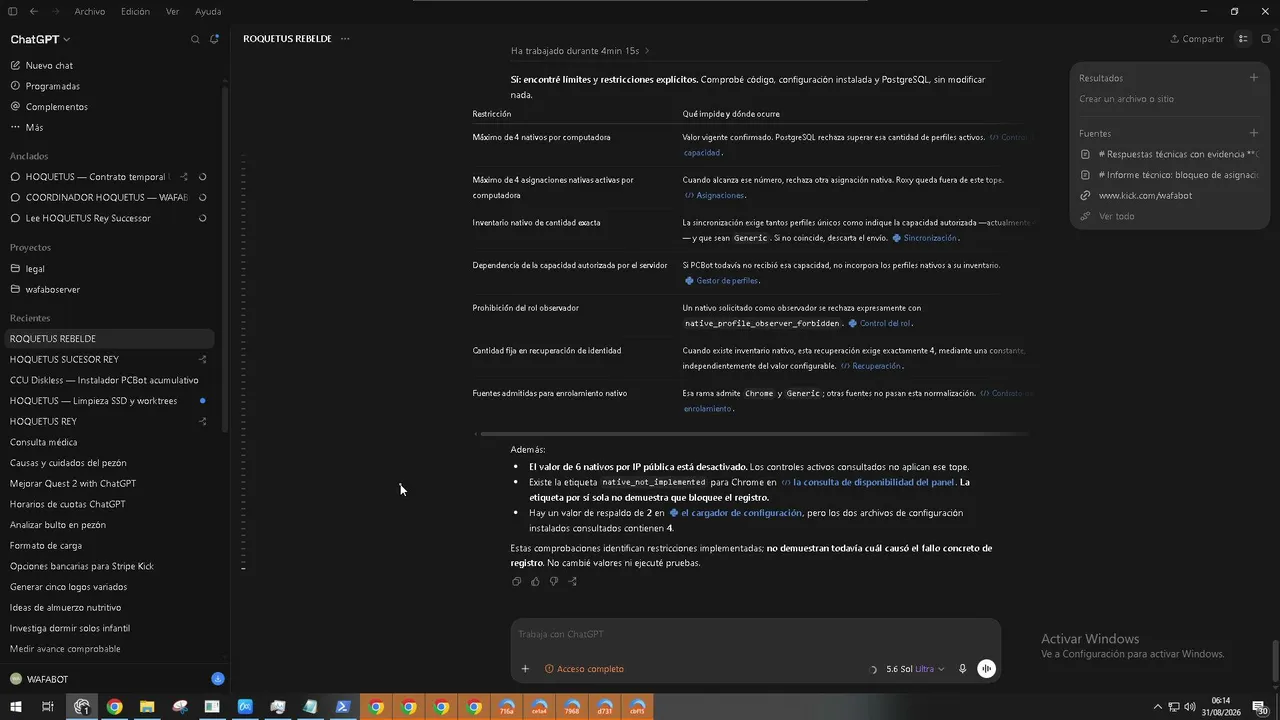Open the WAFABOT account menu

coord(40,679)
